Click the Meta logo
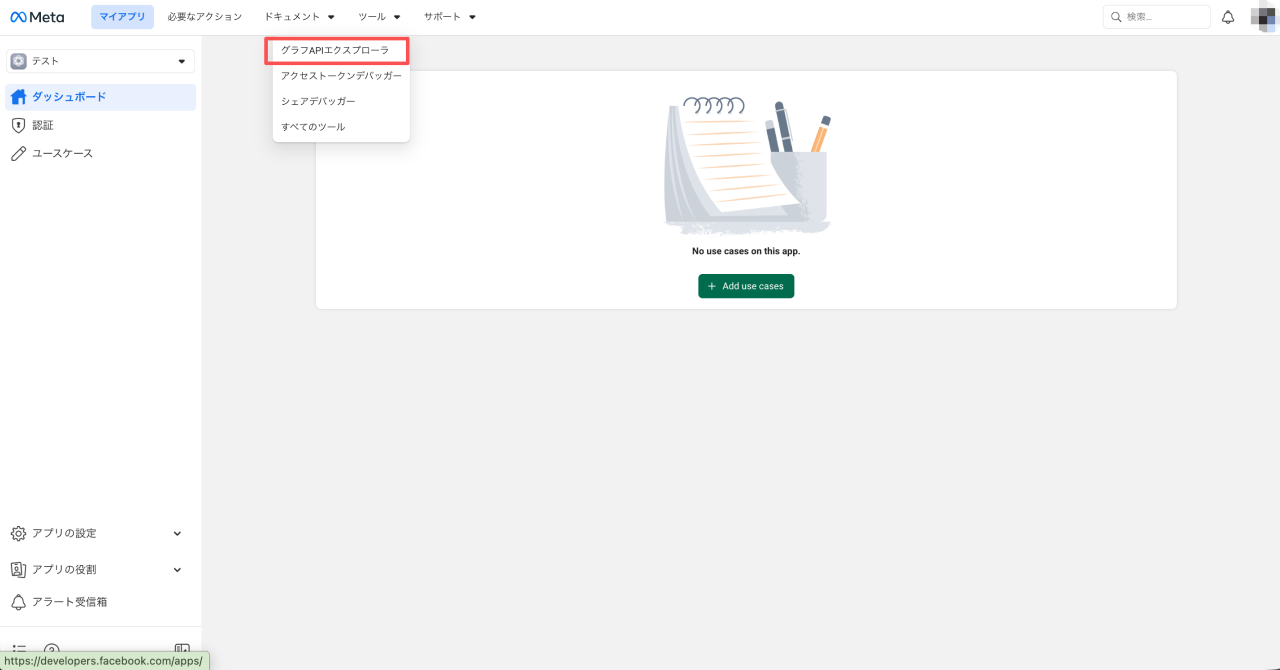This screenshot has width=1280, height=670. coord(37,17)
